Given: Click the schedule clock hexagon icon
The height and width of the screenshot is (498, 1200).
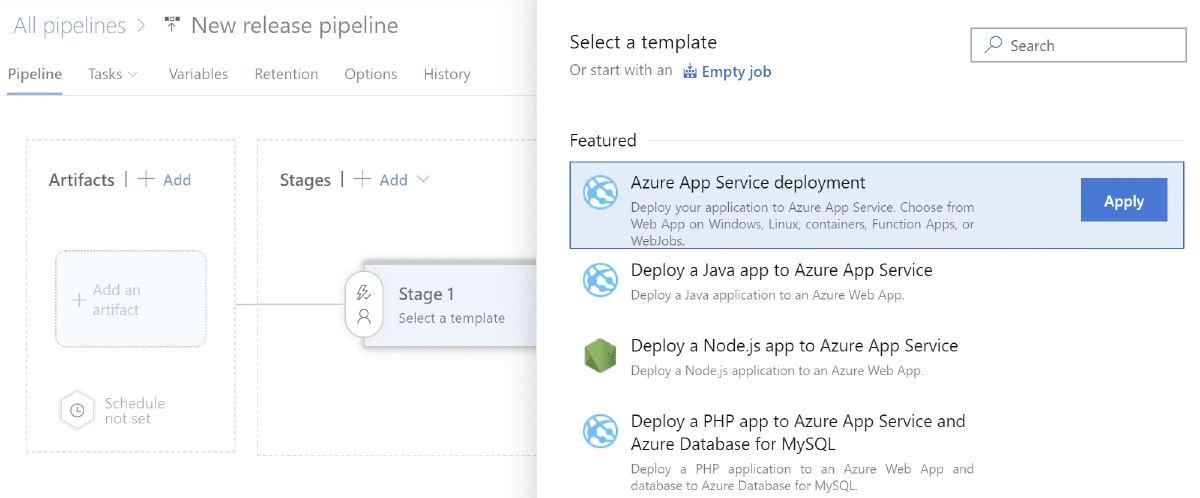Looking at the screenshot, I should (x=77, y=410).
